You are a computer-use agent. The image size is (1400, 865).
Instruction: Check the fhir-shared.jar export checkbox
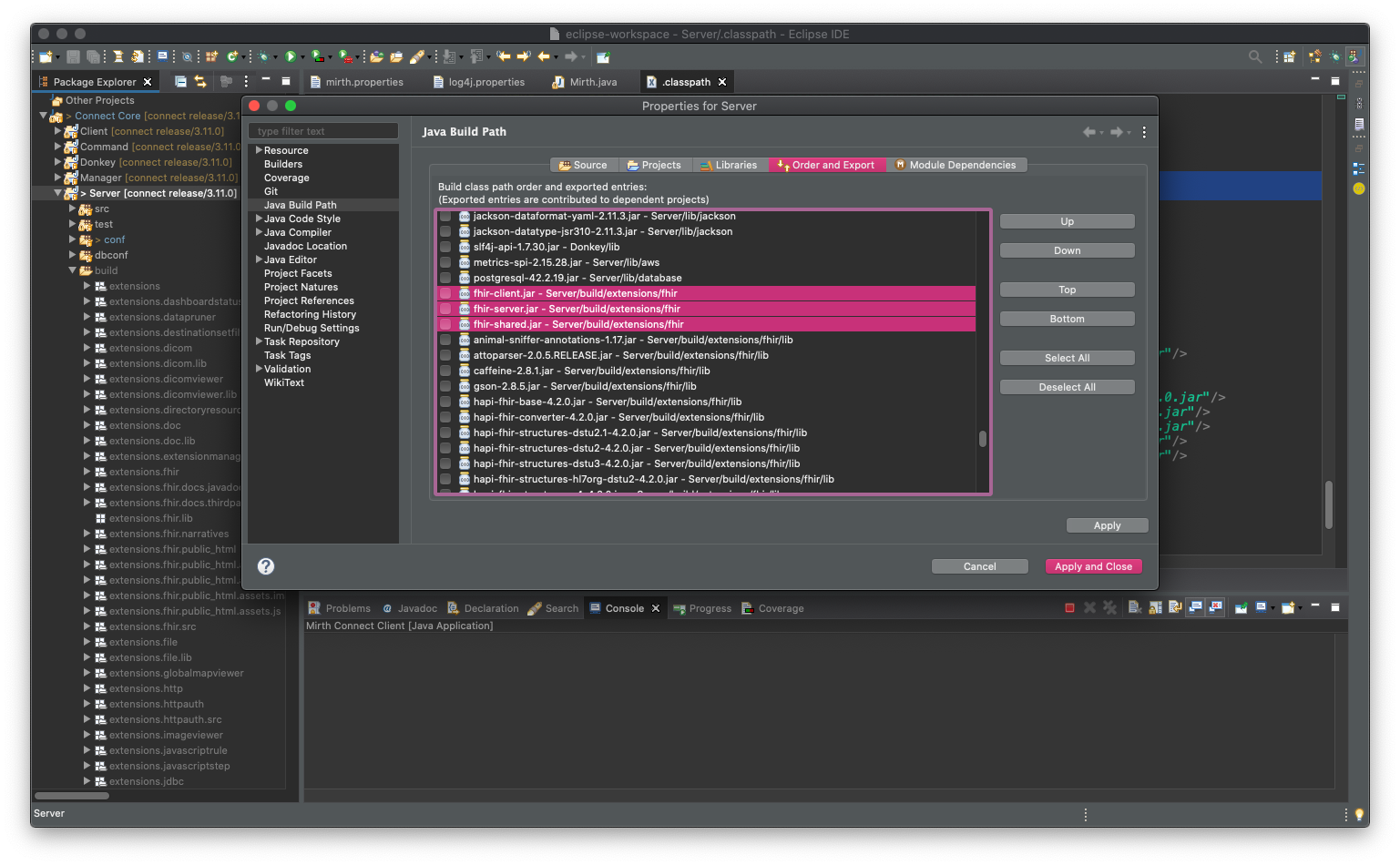(445, 324)
